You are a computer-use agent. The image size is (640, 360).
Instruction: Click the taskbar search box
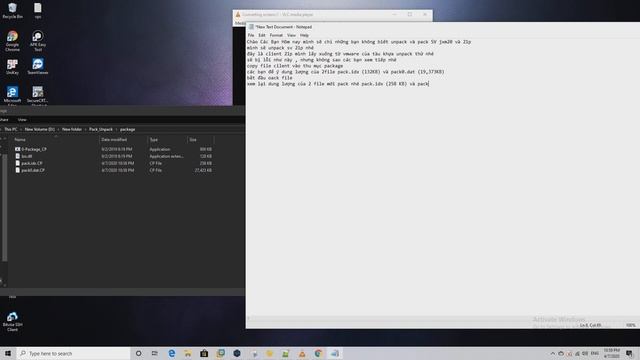coord(73,353)
